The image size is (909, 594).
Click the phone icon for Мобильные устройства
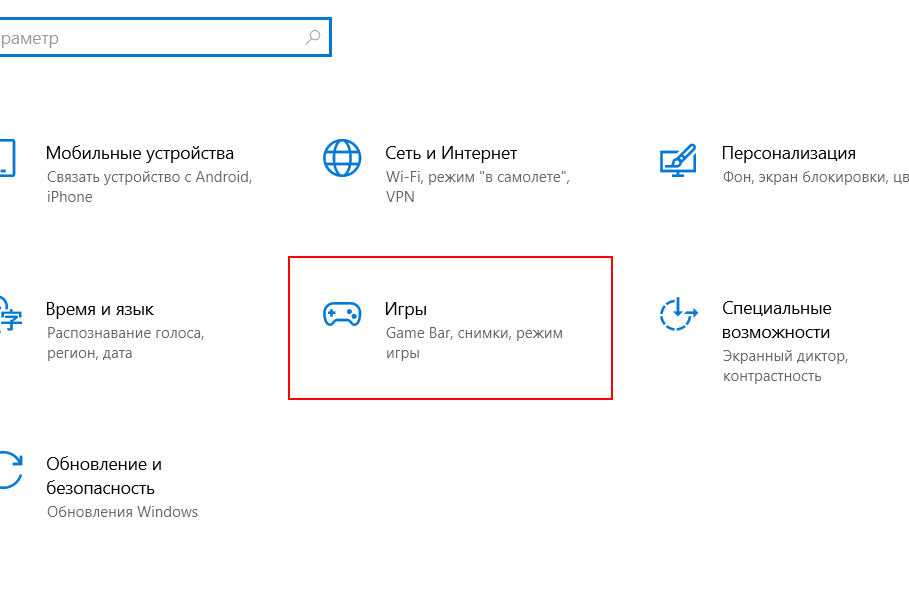click(6, 158)
